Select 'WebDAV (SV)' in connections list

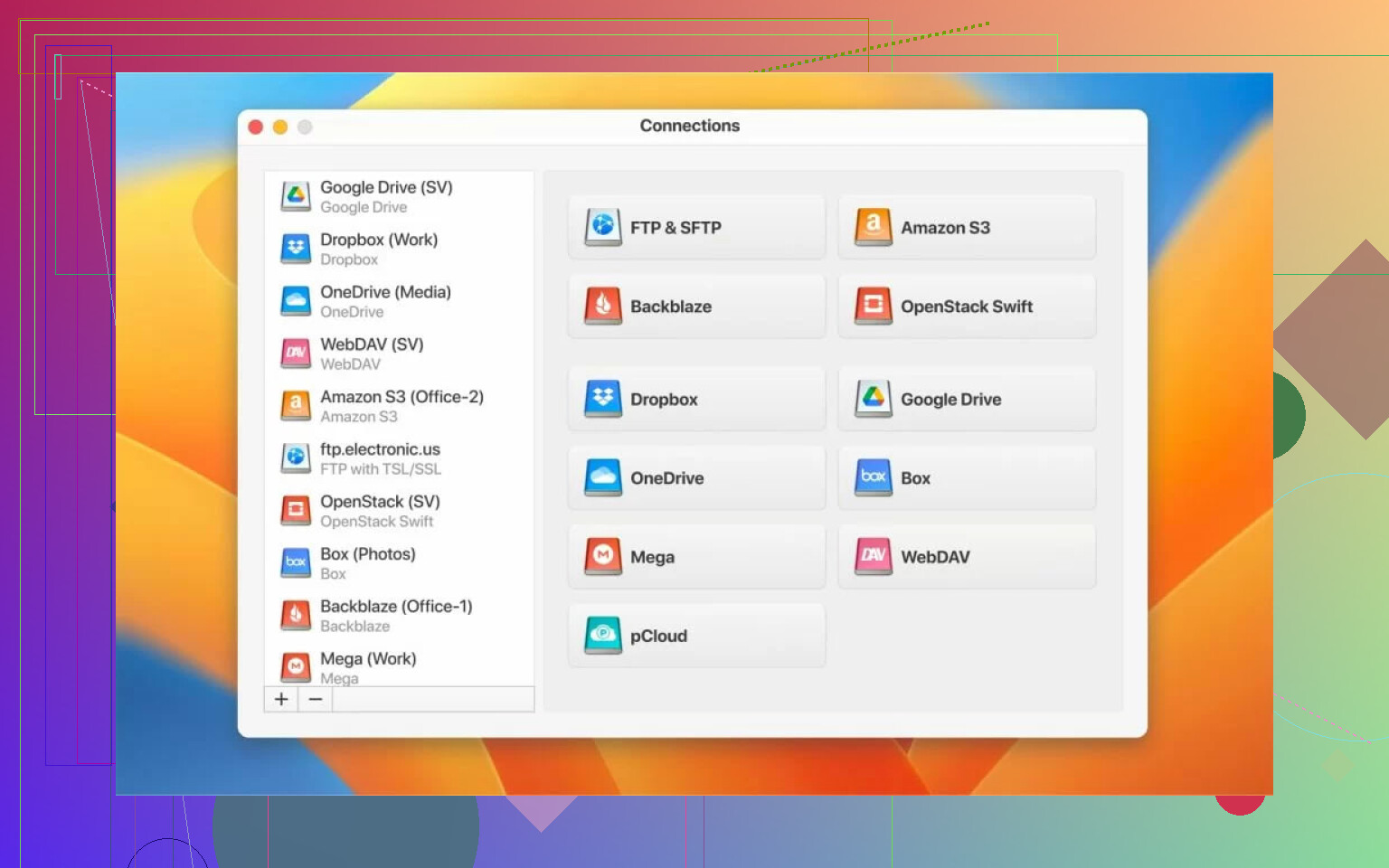tap(399, 354)
